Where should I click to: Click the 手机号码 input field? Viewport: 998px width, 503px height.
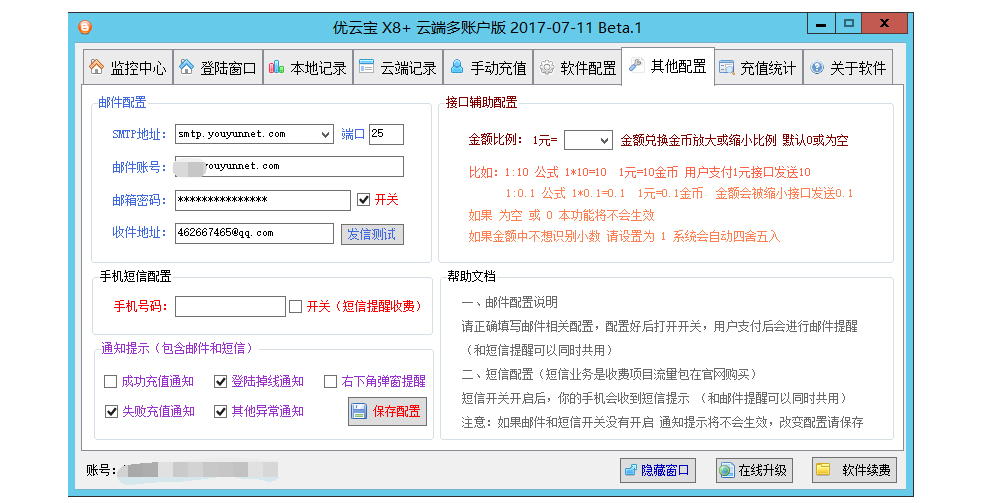pyautogui.click(x=230, y=307)
